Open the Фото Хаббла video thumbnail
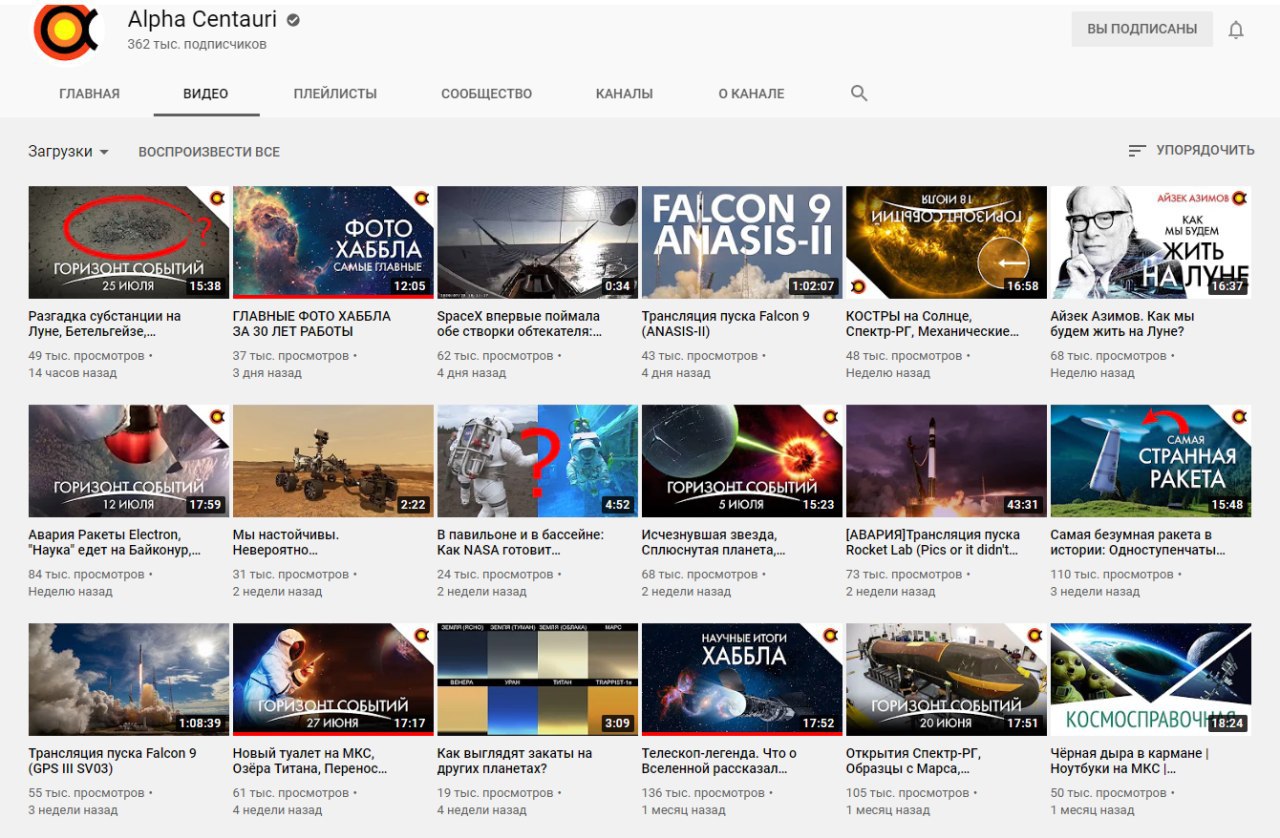The height and width of the screenshot is (838, 1280). point(333,242)
